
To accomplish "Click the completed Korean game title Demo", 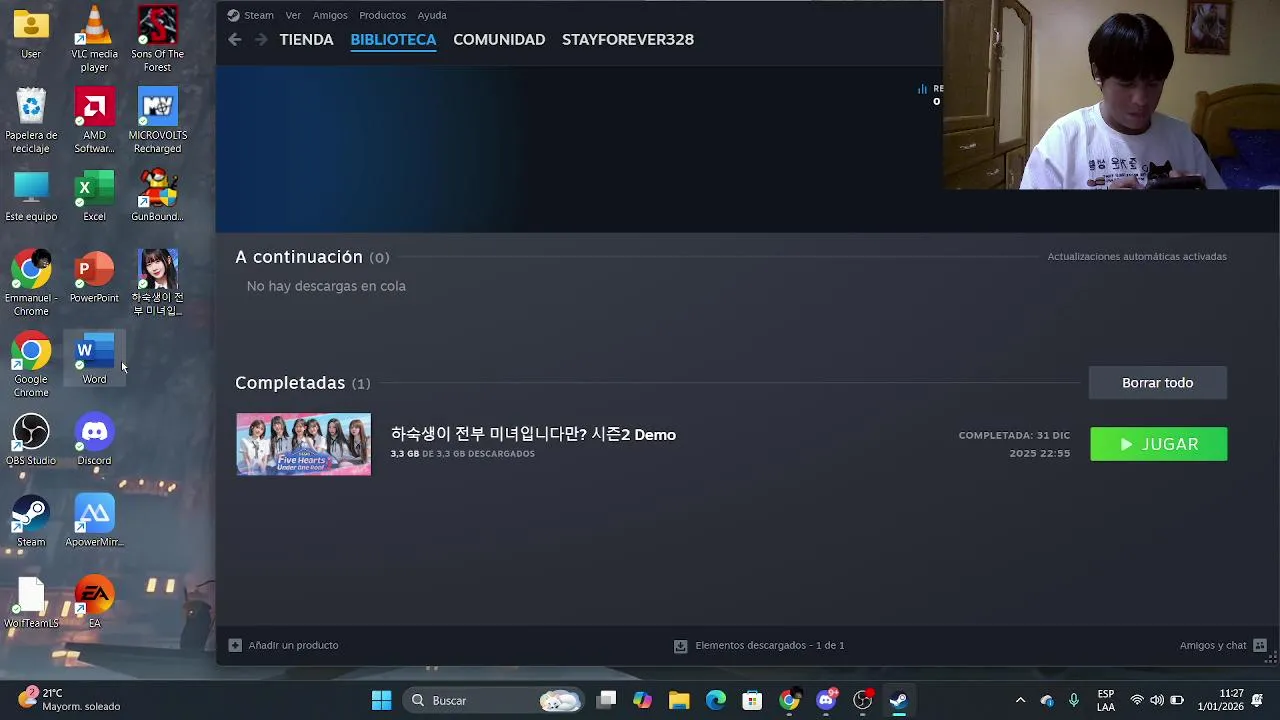I will point(533,434).
